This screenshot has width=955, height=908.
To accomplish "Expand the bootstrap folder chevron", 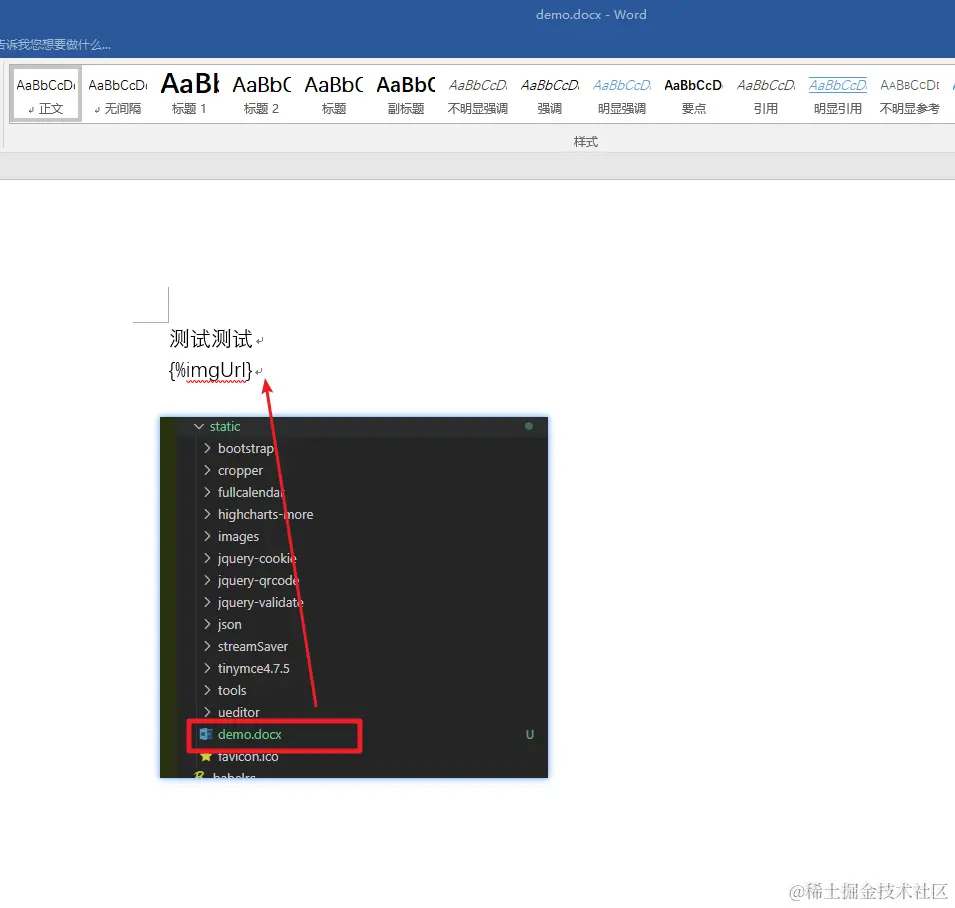I will coord(207,448).
